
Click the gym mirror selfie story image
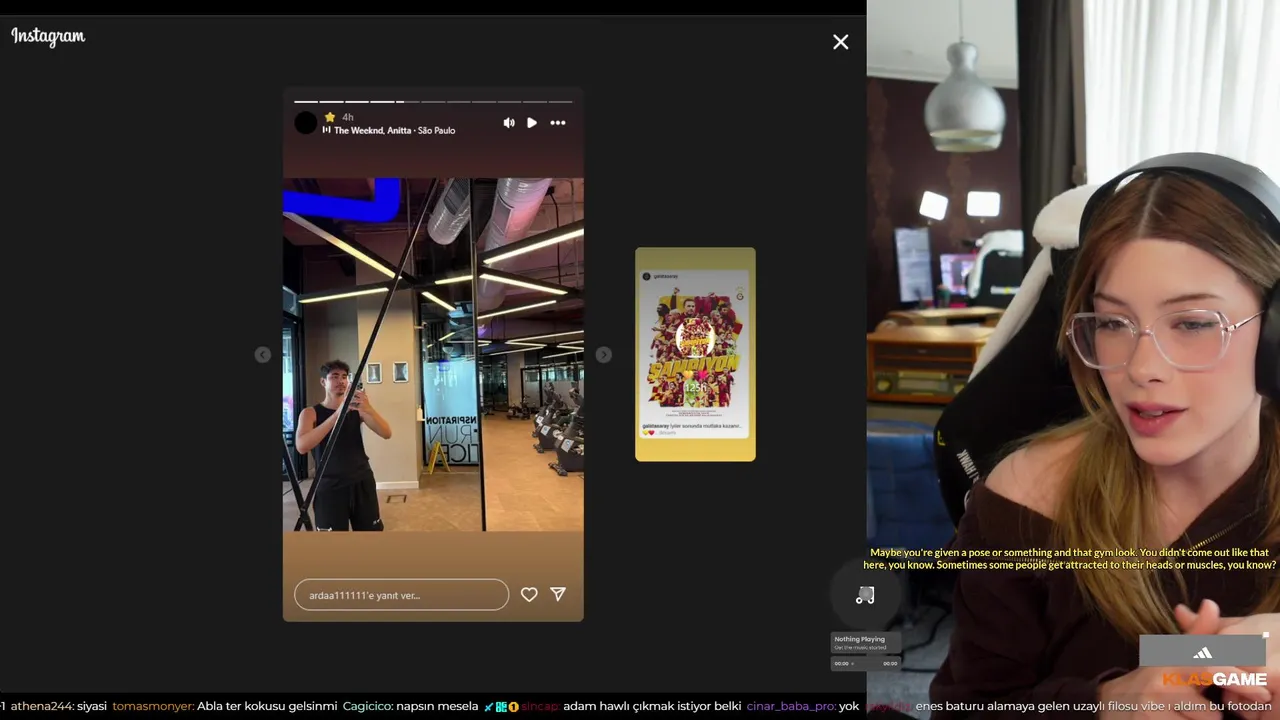(433, 354)
